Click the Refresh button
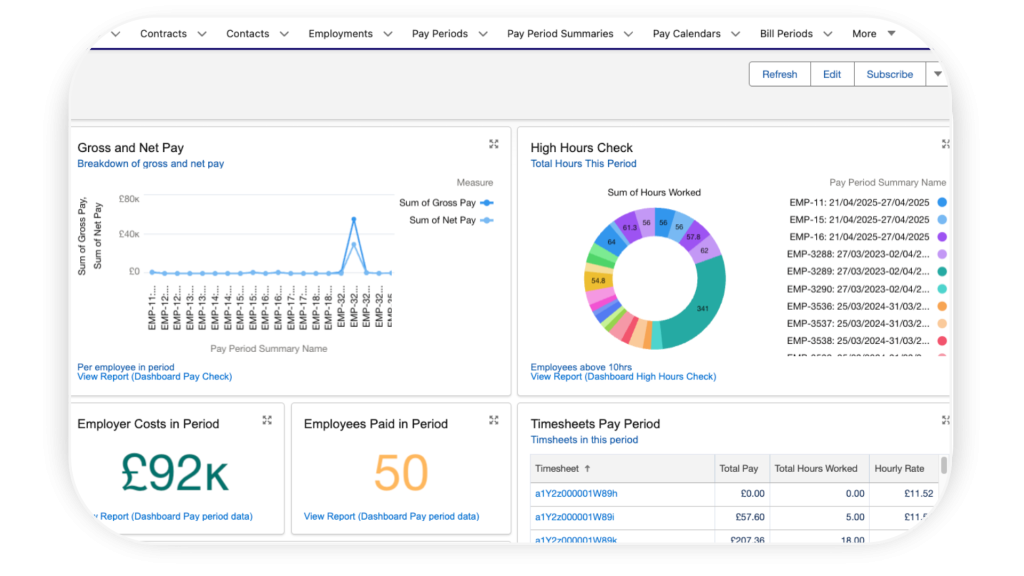Image resolution: width=1024 pixels, height=576 pixels. (779, 74)
